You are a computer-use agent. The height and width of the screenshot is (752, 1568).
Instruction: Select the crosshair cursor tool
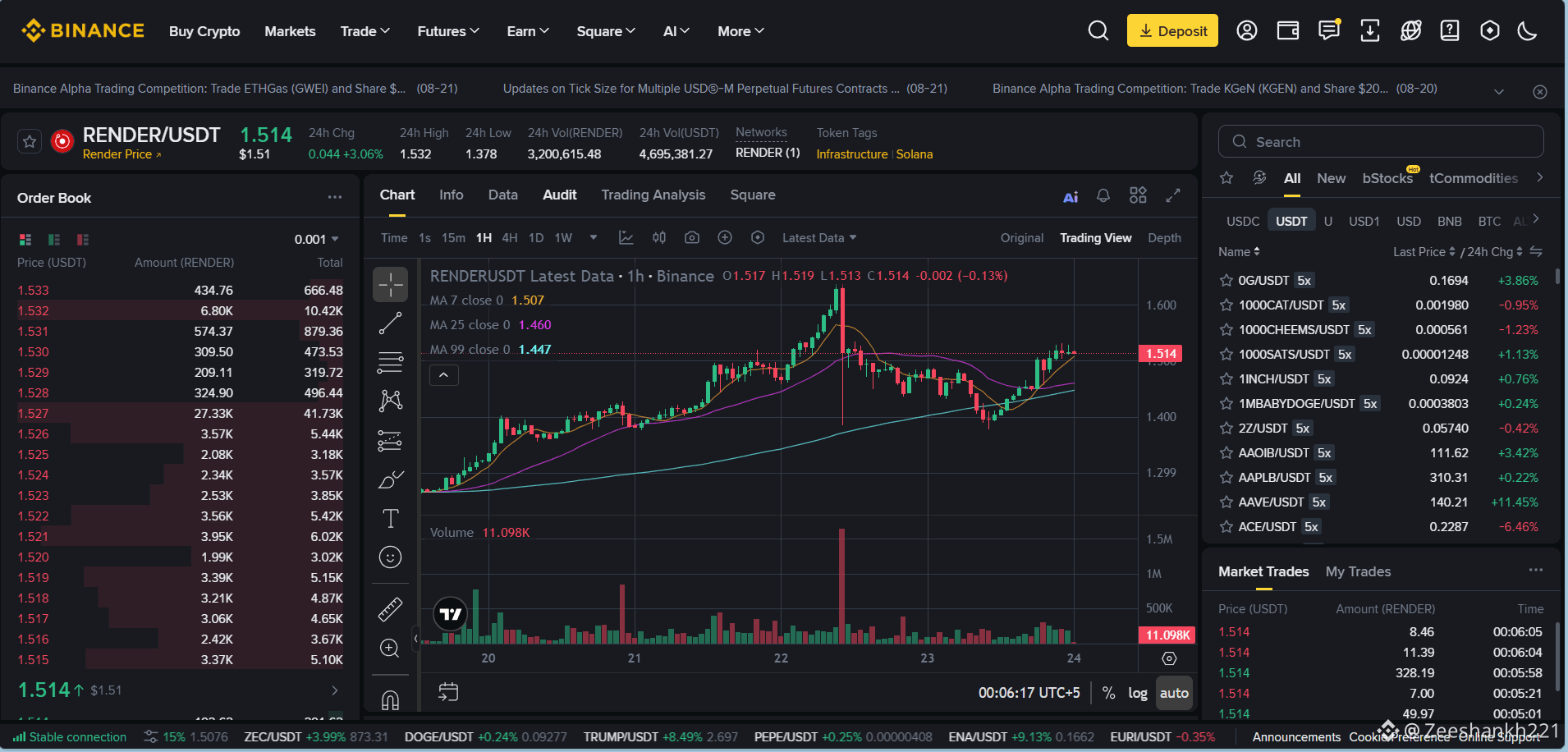coord(391,285)
